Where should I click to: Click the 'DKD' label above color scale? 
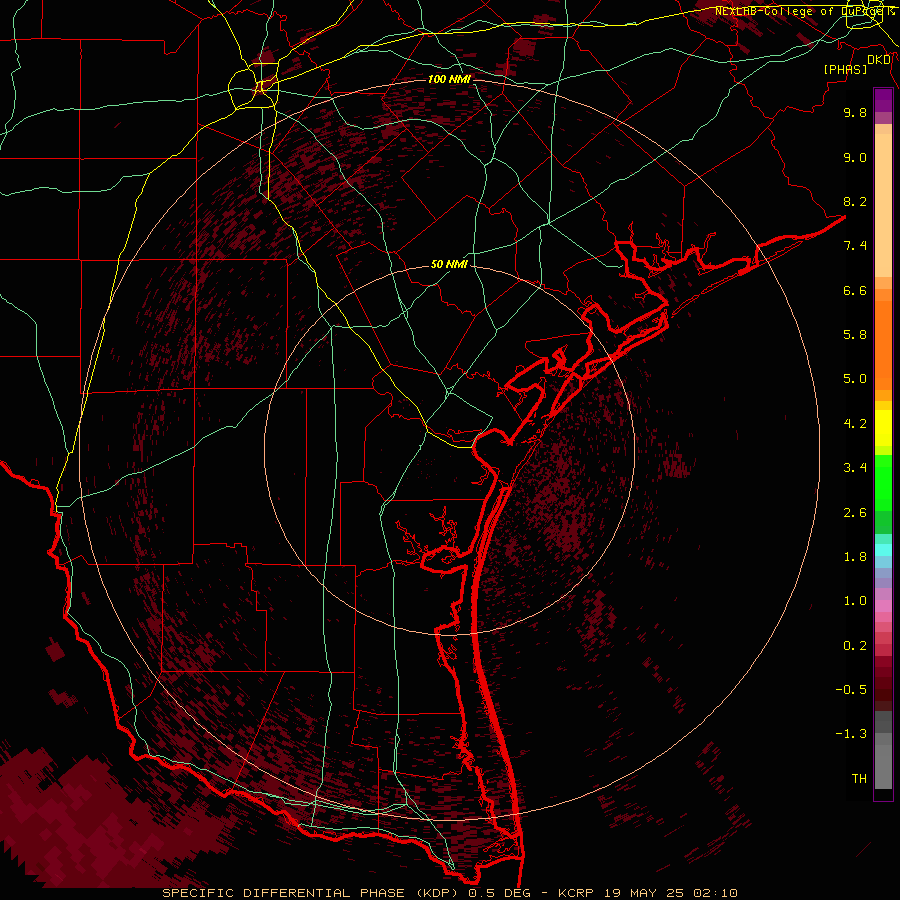coord(878,59)
